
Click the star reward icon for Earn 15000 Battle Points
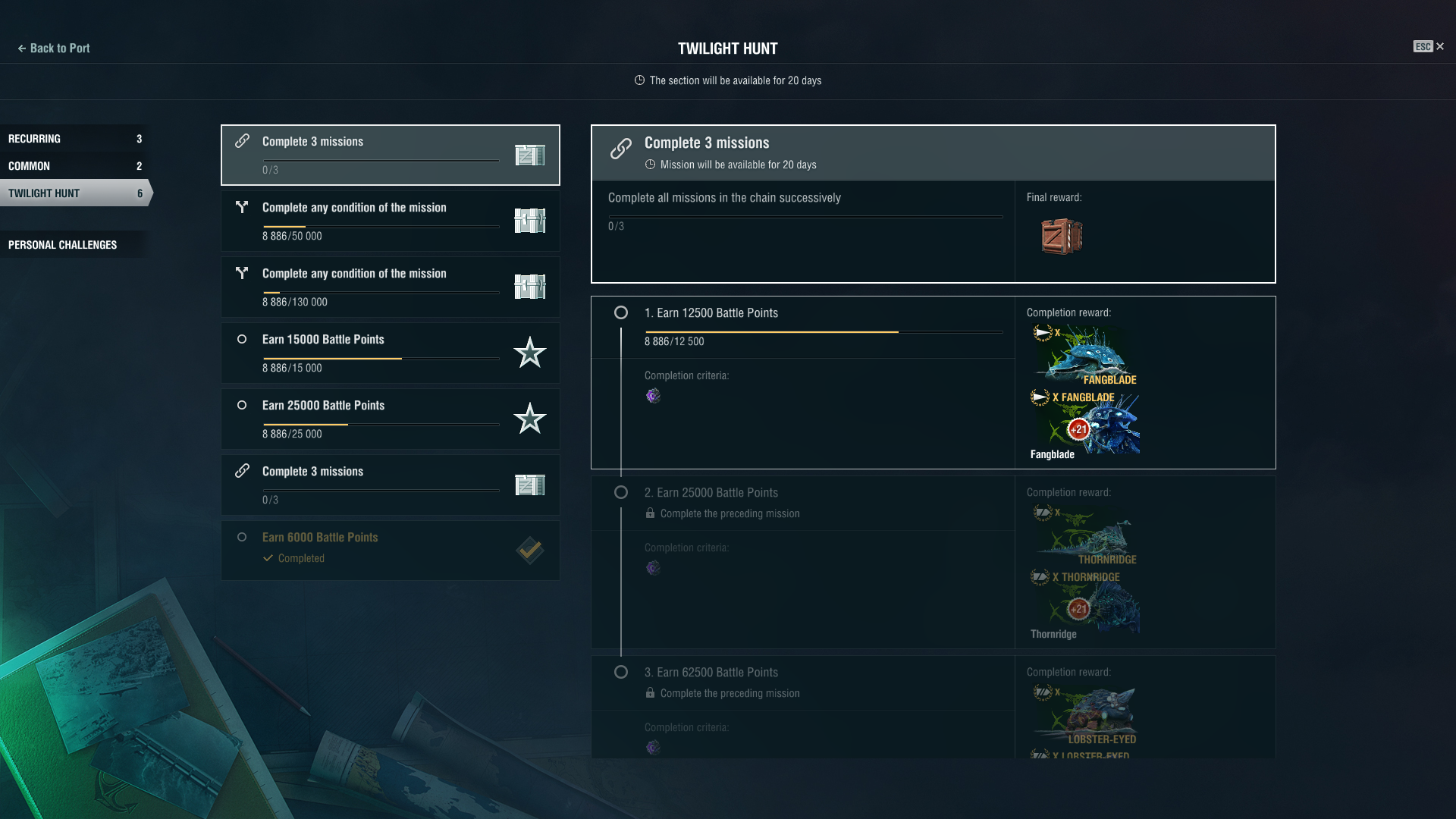pyautogui.click(x=529, y=353)
